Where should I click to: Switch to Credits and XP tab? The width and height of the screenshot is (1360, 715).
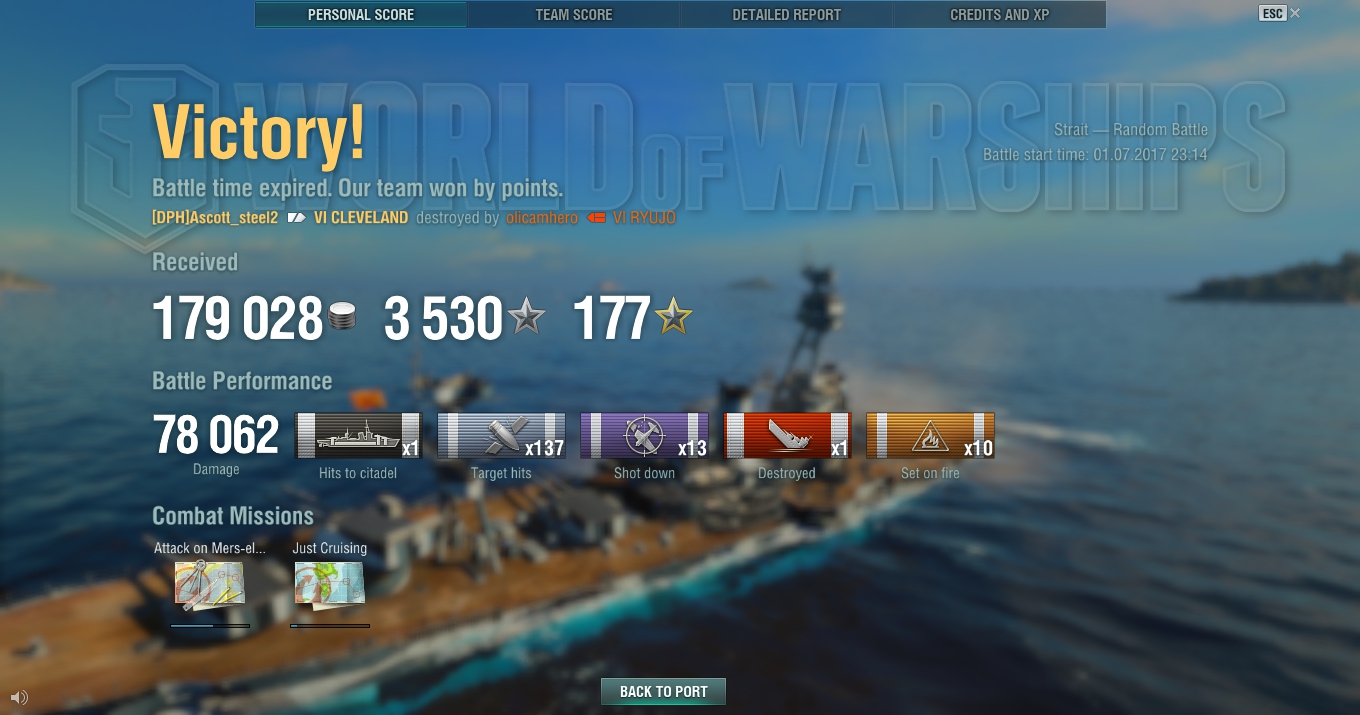click(x=1000, y=15)
